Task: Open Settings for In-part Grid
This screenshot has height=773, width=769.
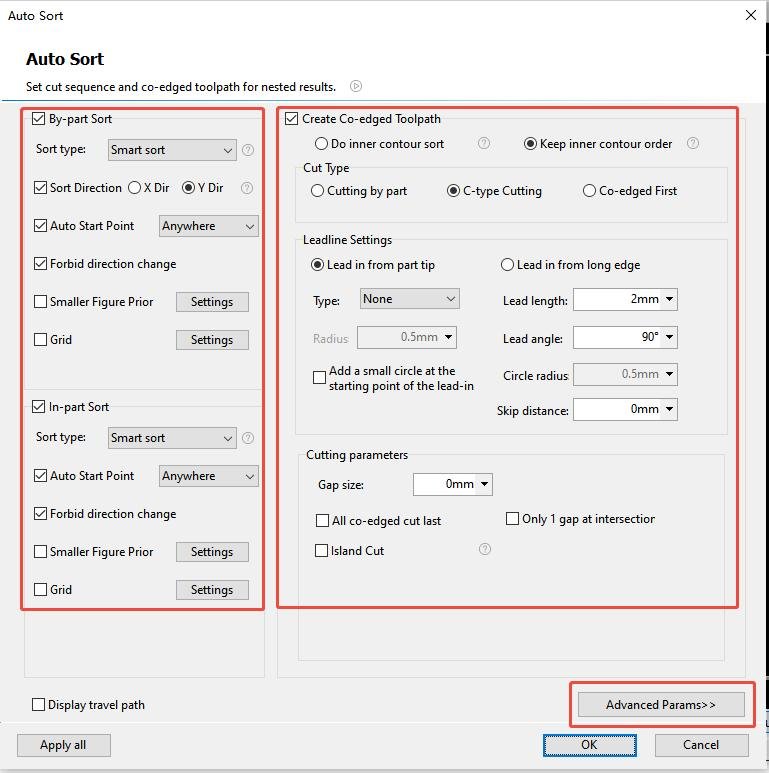Action: [212, 590]
